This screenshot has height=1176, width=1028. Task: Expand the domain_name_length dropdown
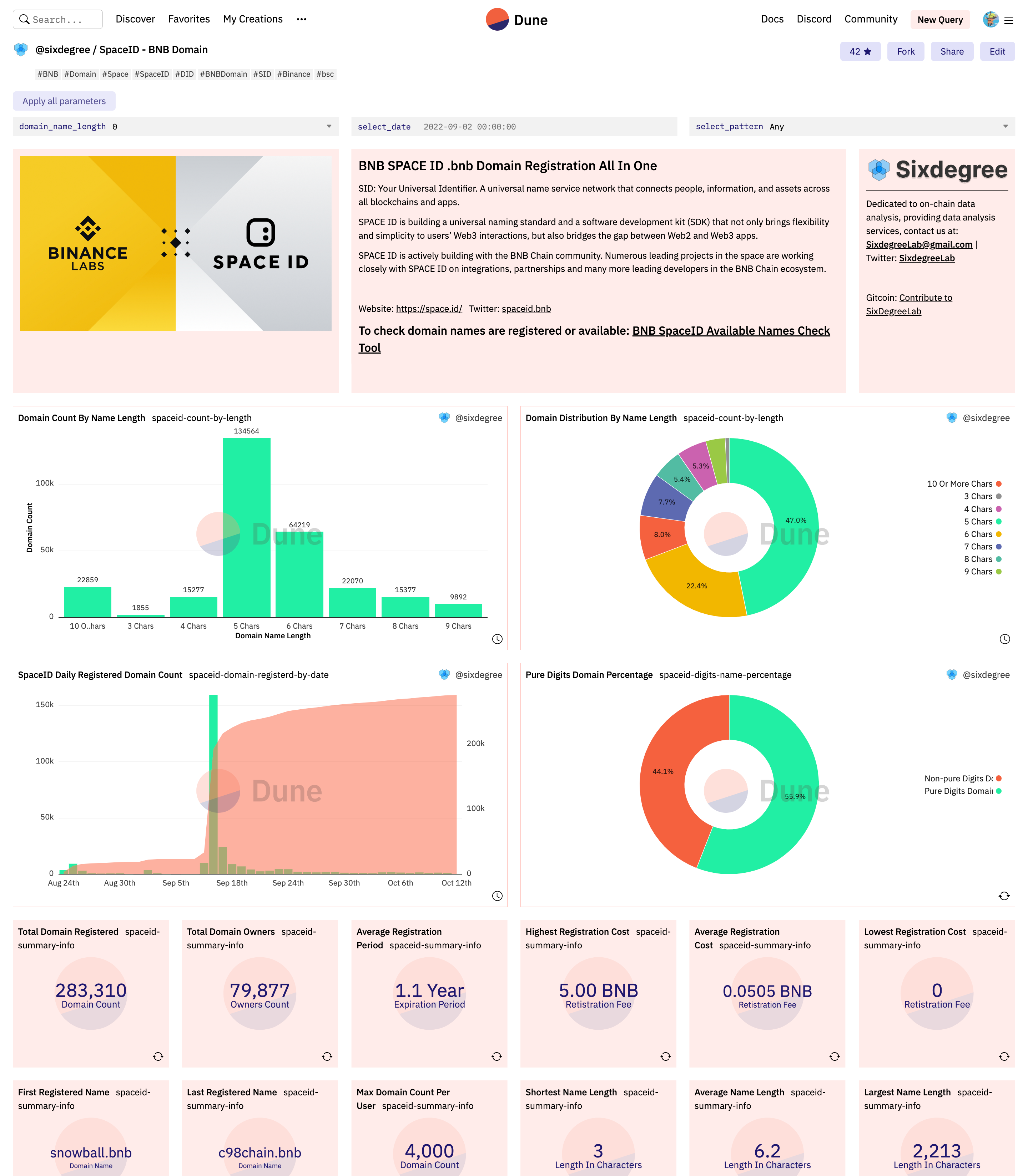click(x=329, y=127)
